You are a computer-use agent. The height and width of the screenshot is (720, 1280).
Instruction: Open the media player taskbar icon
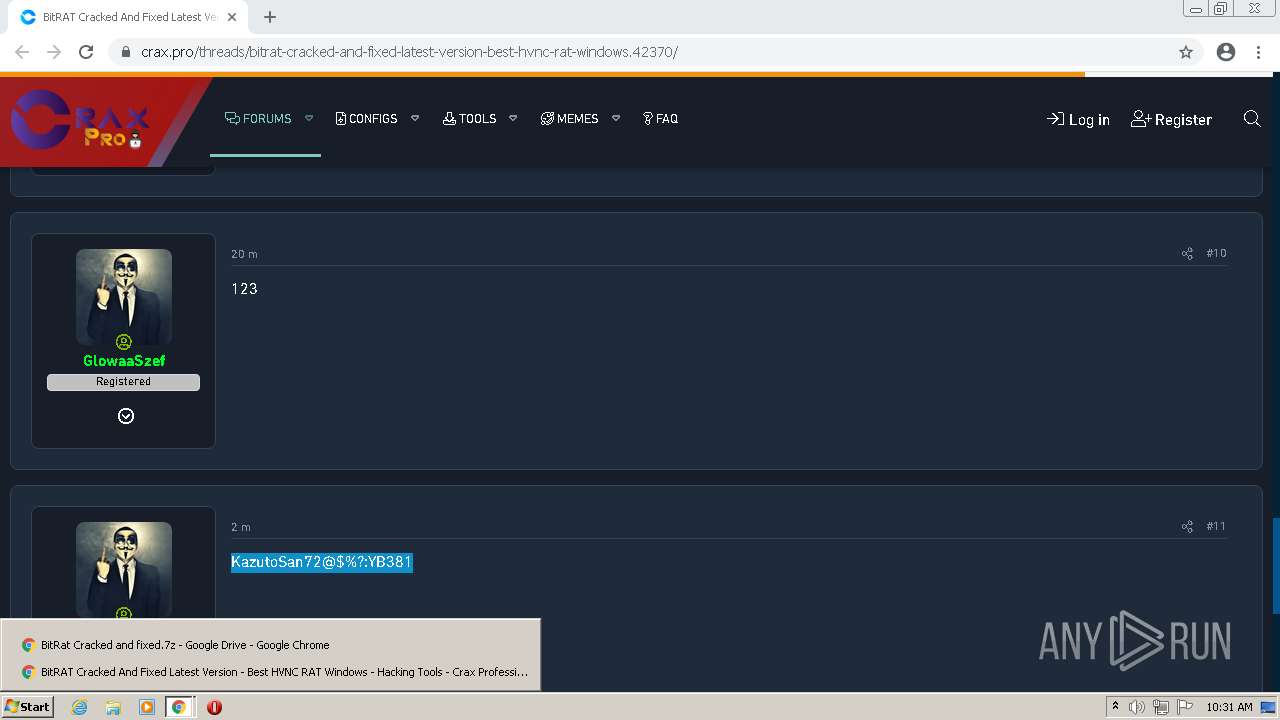point(147,707)
